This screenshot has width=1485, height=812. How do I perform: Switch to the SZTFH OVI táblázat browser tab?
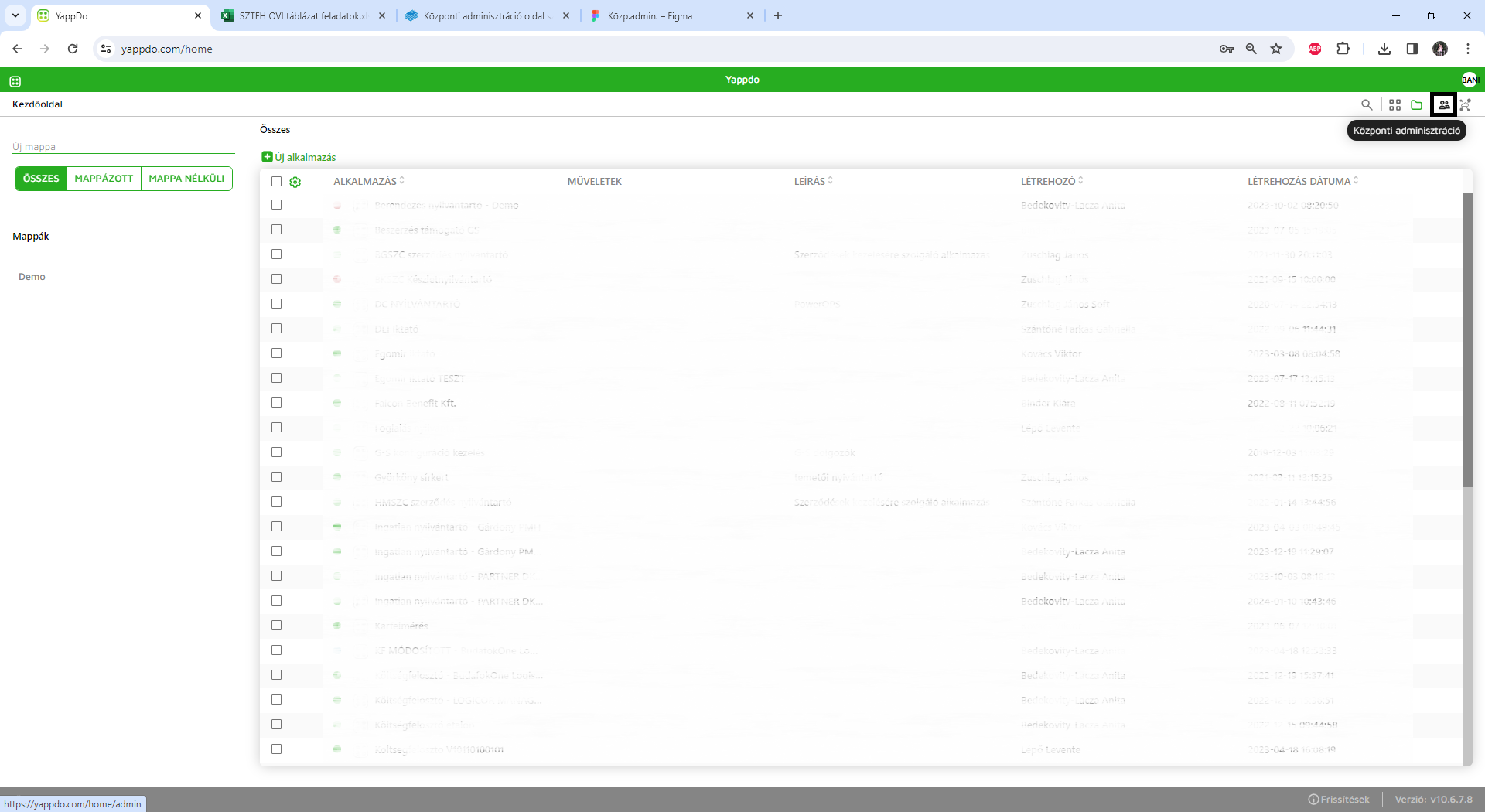click(x=303, y=15)
